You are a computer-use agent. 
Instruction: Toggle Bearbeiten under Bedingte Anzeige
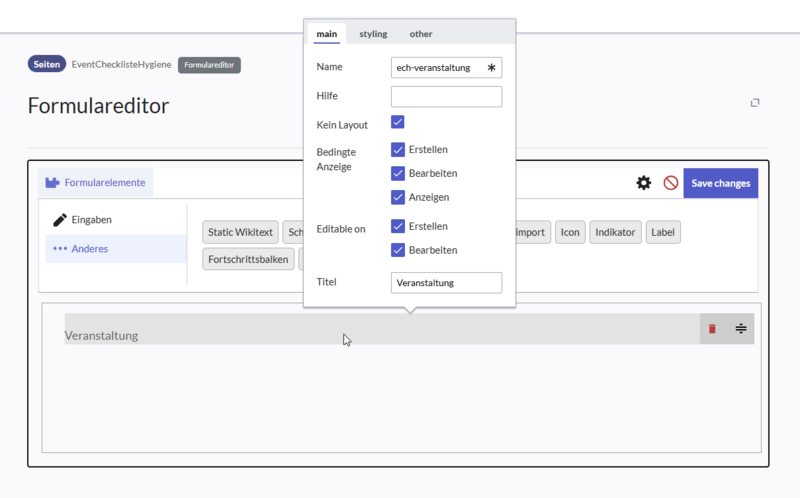[397, 173]
